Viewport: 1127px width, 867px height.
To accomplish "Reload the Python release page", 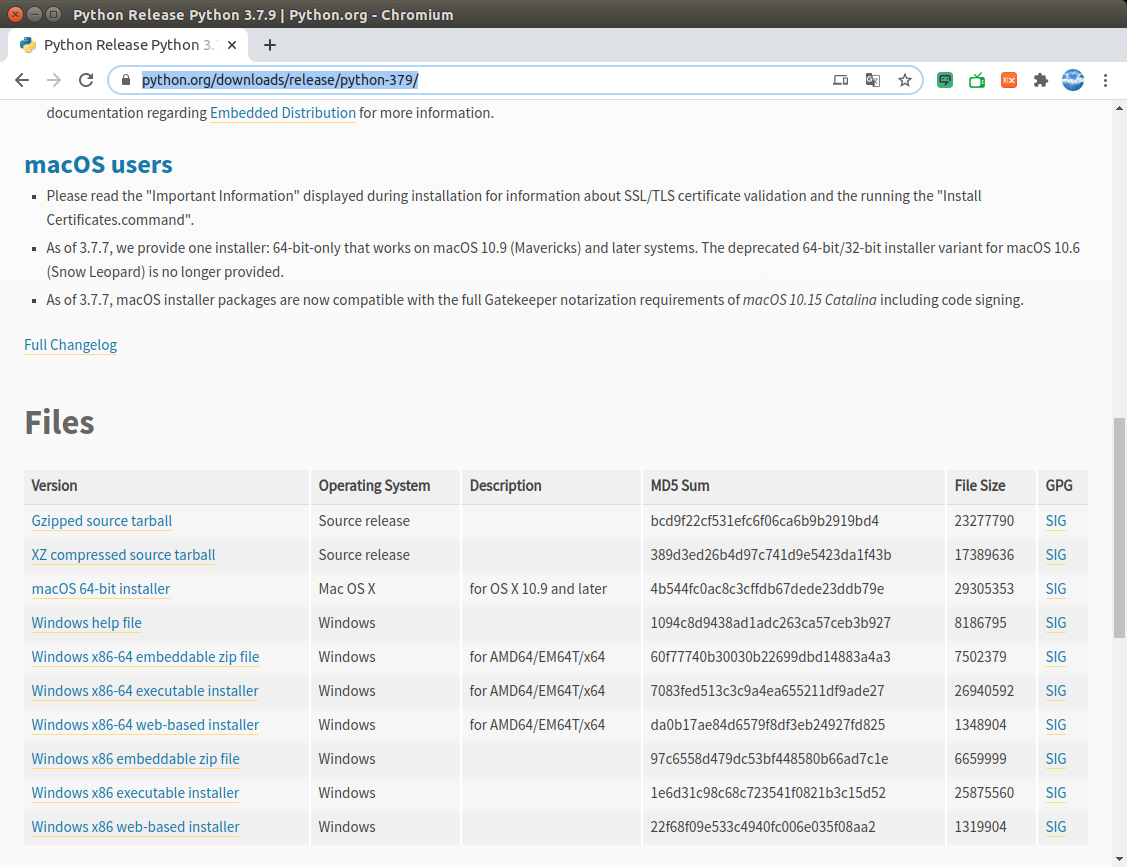I will coord(86,80).
